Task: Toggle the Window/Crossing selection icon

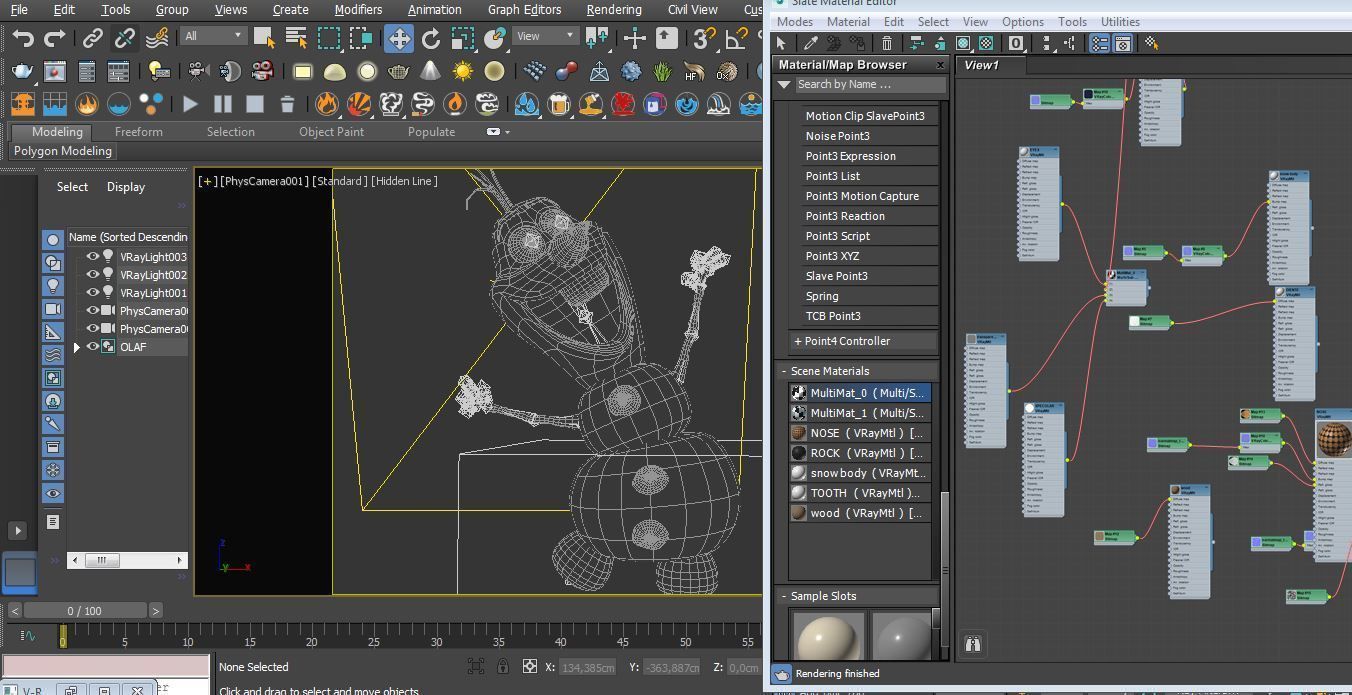Action: (x=361, y=39)
